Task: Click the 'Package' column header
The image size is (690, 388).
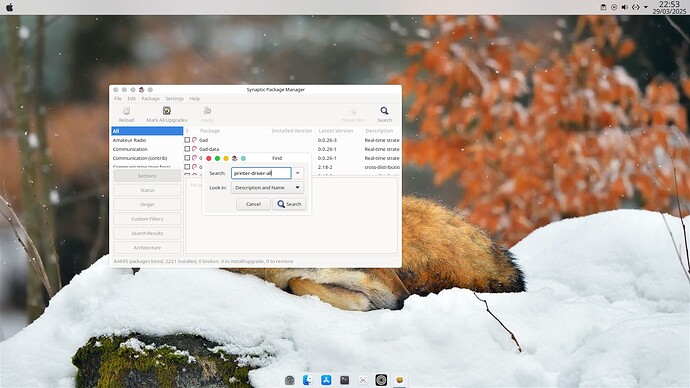Action: coord(210,131)
